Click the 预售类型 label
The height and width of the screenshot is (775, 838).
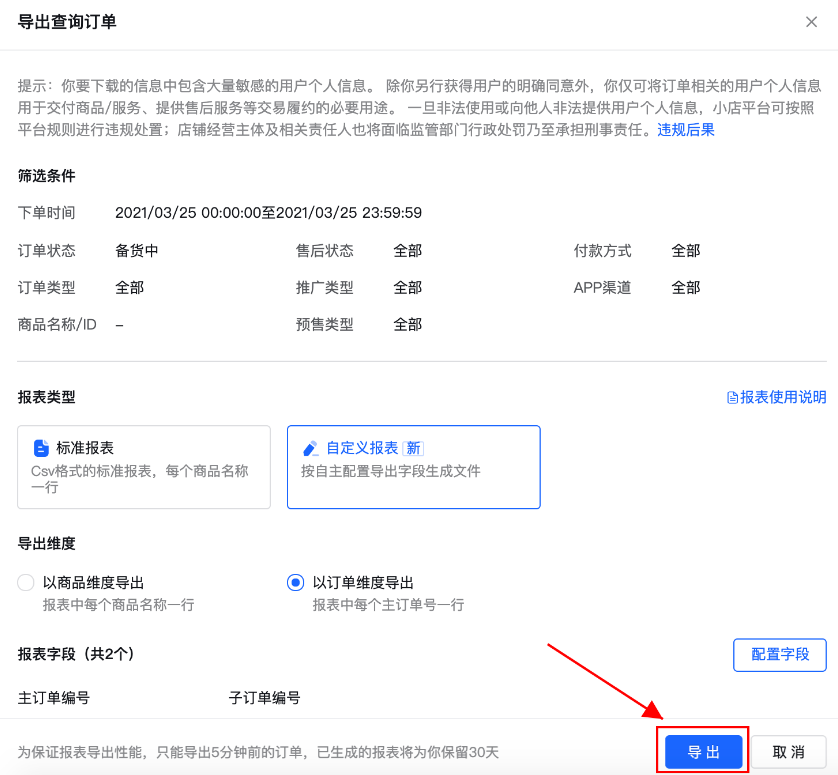[324, 324]
